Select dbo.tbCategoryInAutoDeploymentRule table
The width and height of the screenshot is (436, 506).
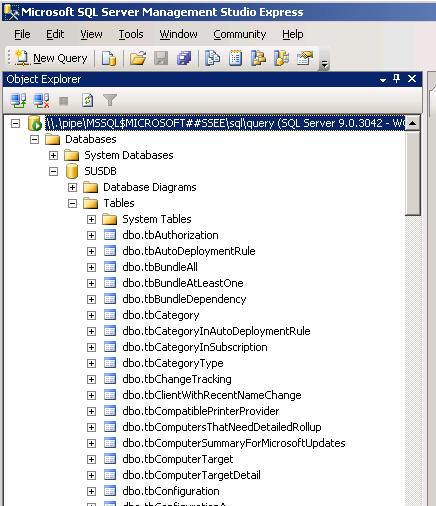[x=216, y=331]
